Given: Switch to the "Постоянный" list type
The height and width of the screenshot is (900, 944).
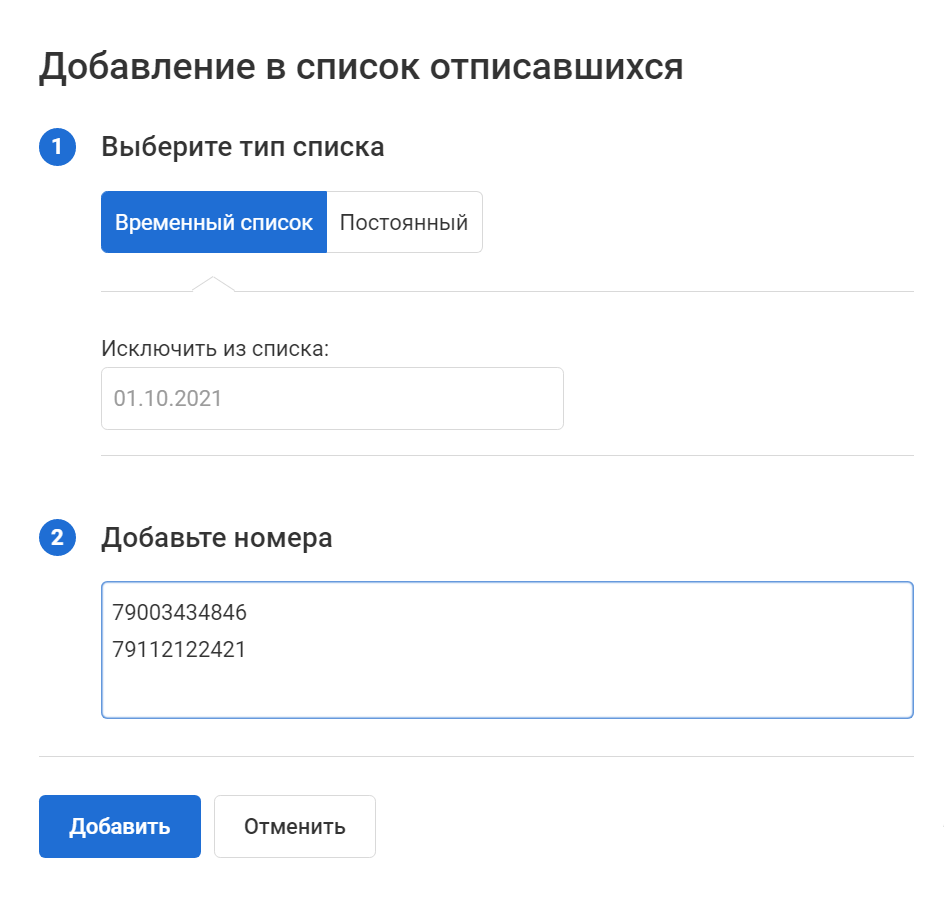Looking at the screenshot, I should coord(404,222).
